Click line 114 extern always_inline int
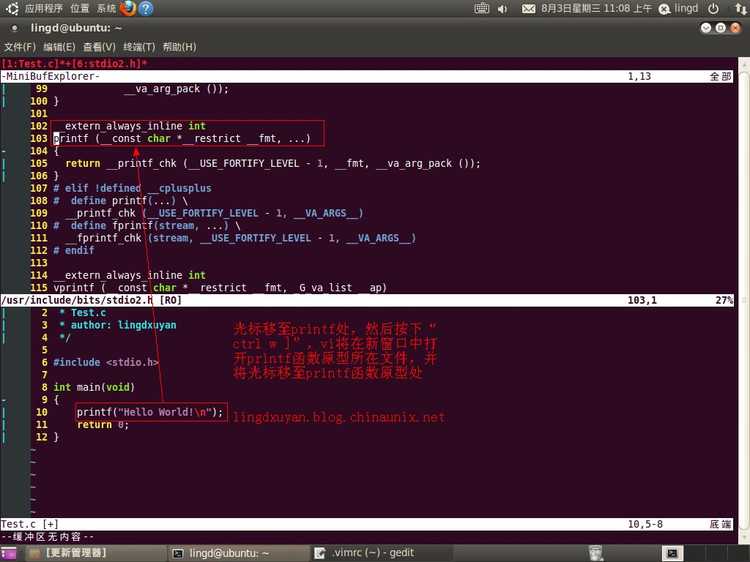 coord(130,275)
